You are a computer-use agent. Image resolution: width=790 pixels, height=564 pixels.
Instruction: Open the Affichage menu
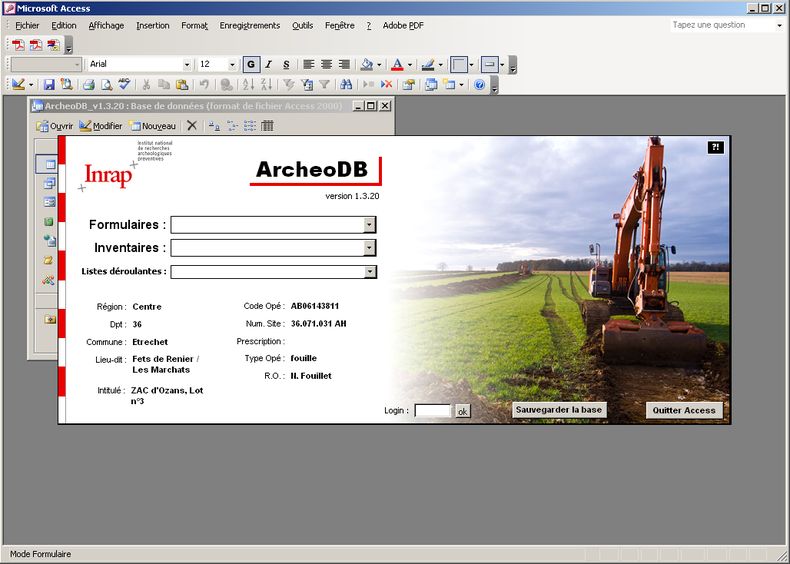coord(106,25)
